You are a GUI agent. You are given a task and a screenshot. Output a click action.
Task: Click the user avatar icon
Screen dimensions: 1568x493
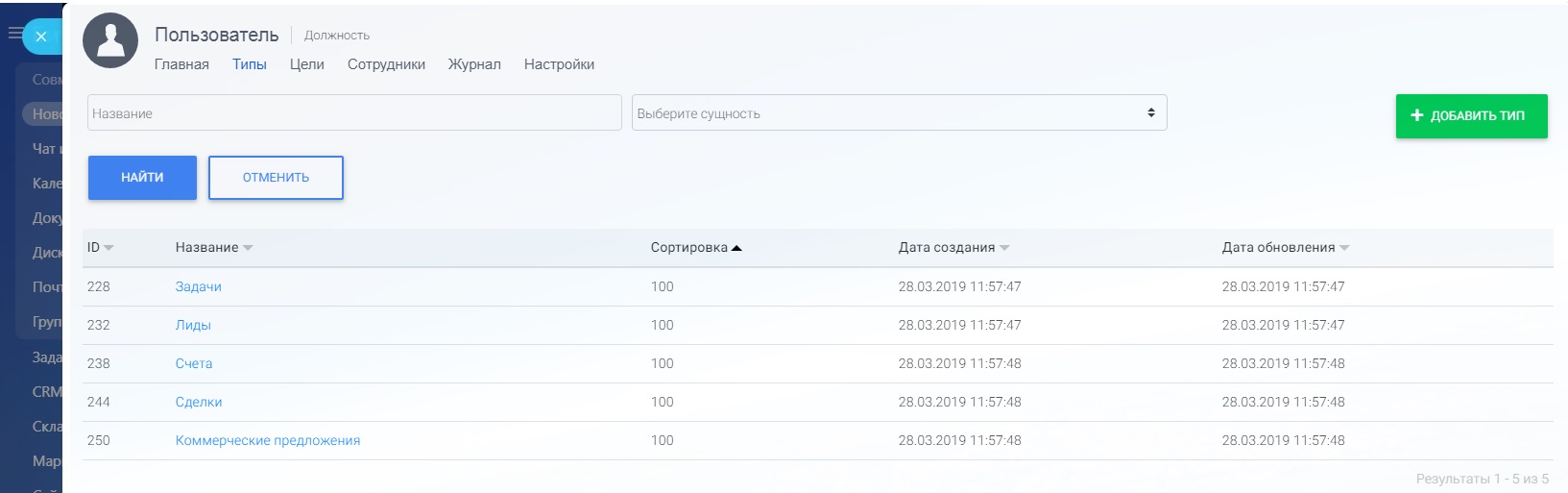[110, 41]
